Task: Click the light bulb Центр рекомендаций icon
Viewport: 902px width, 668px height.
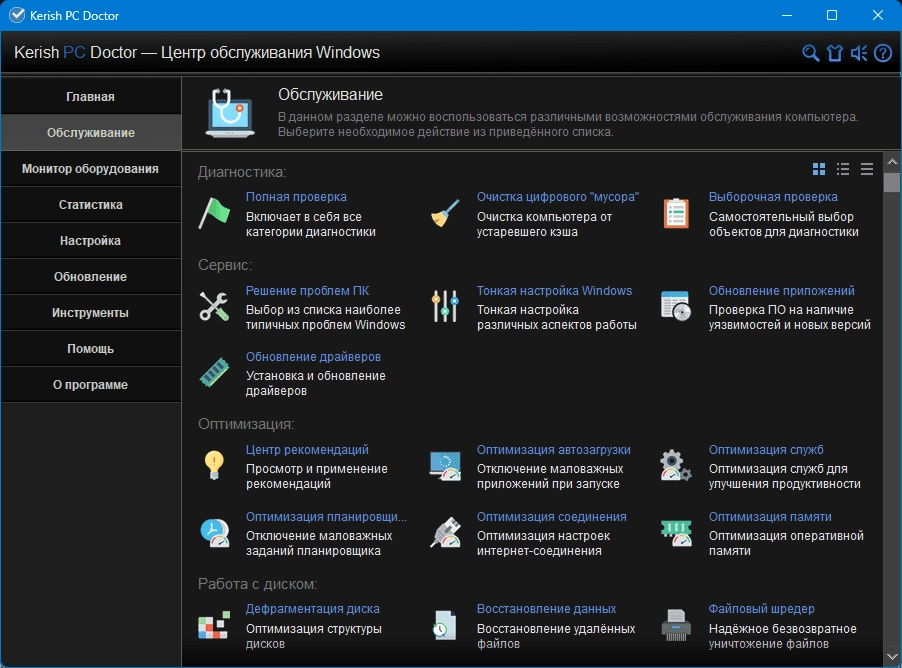Action: pyautogui.click(x=214, y=465)
